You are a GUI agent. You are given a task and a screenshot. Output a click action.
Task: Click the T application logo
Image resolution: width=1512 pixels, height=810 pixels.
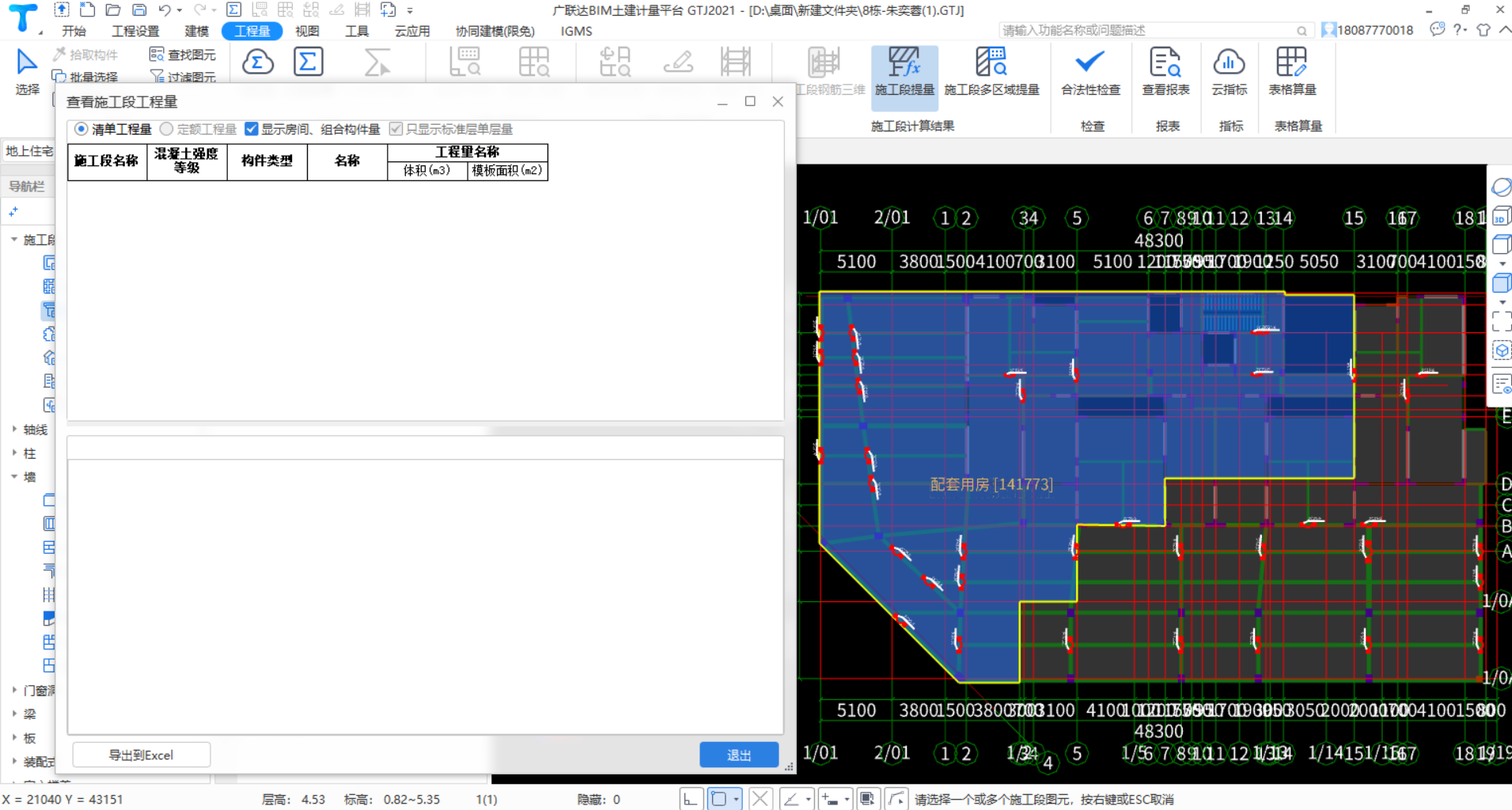(23, 17)
